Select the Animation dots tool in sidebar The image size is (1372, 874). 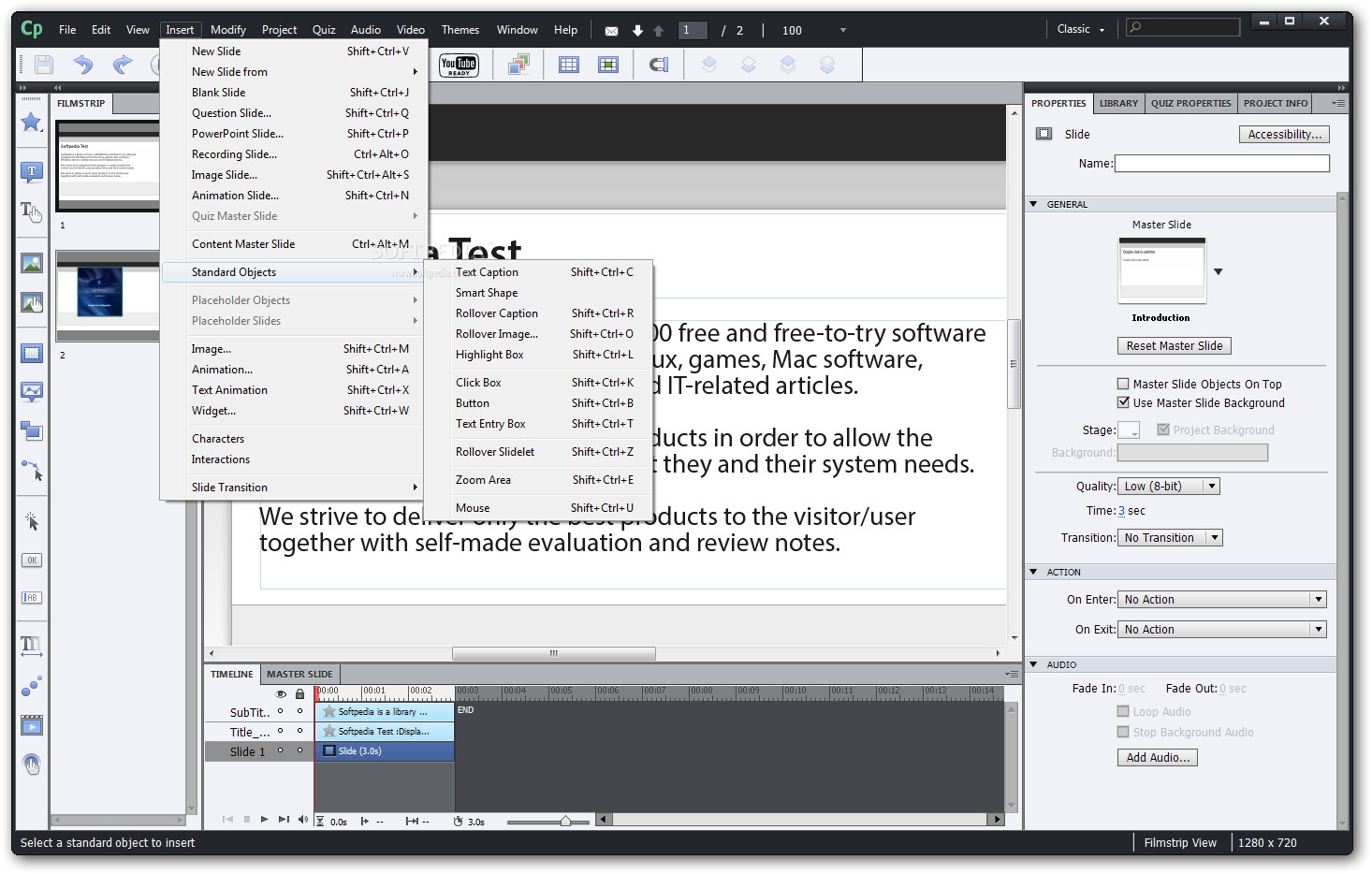pos(32,687)
